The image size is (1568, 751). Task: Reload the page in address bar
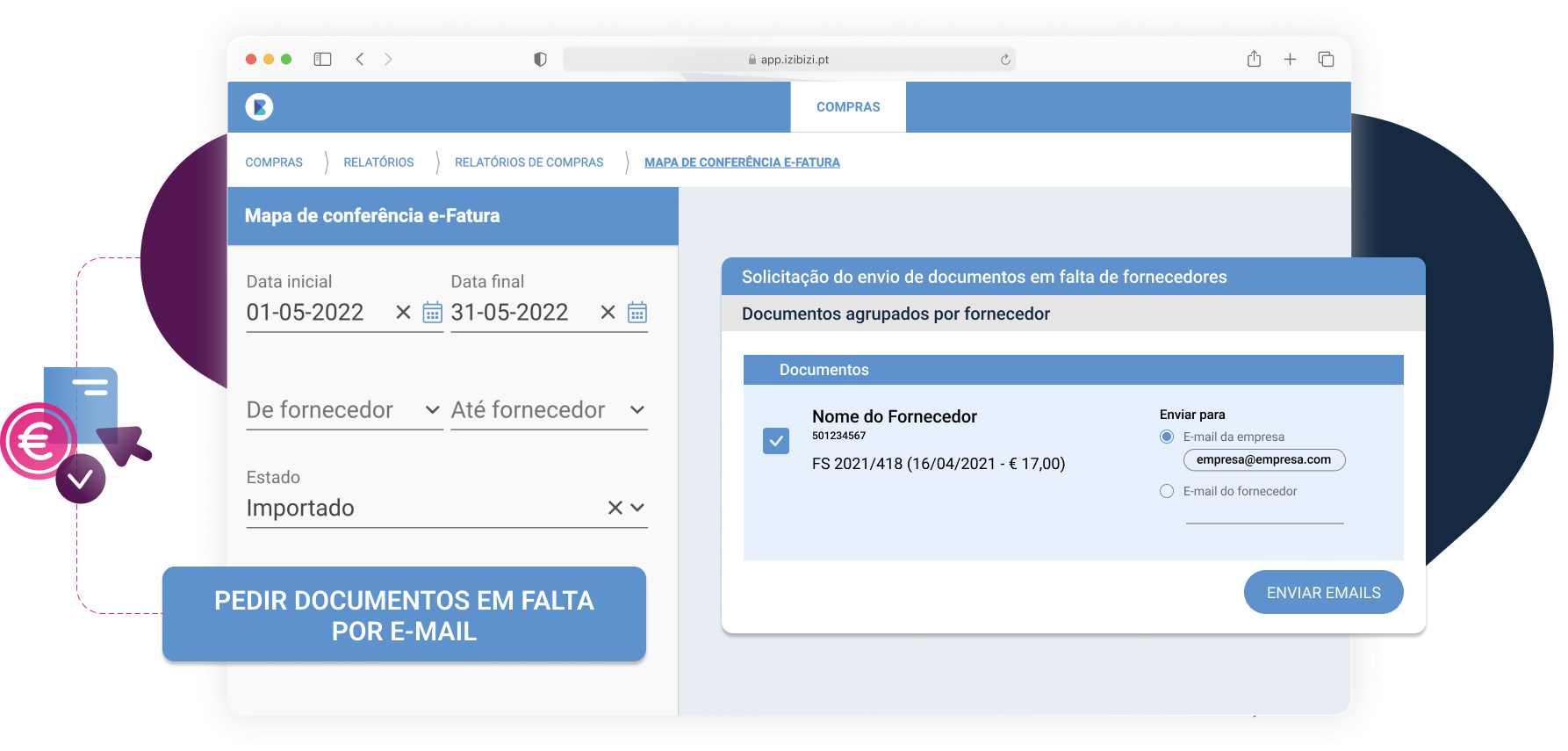coord(1005,60)
